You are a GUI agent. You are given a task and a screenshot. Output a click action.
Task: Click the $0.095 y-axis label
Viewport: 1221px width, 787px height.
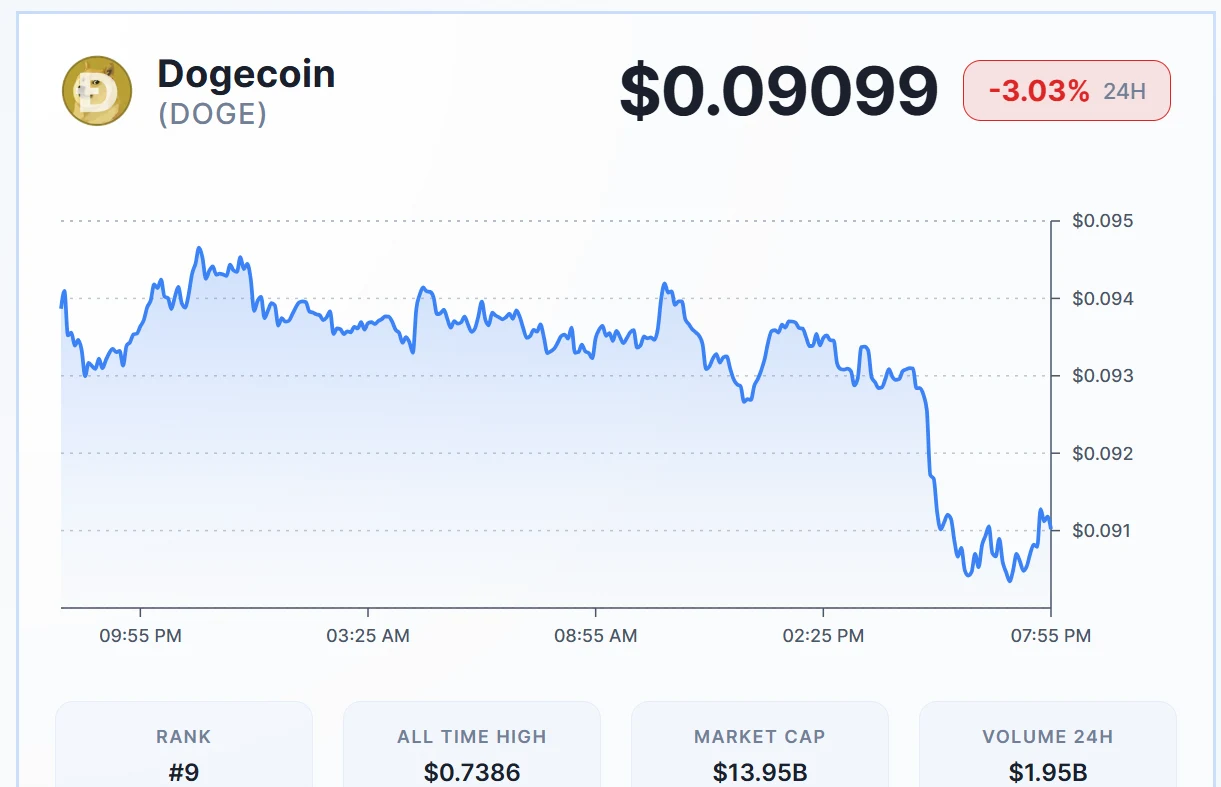pyautogui.click(x=1102, y=221)
